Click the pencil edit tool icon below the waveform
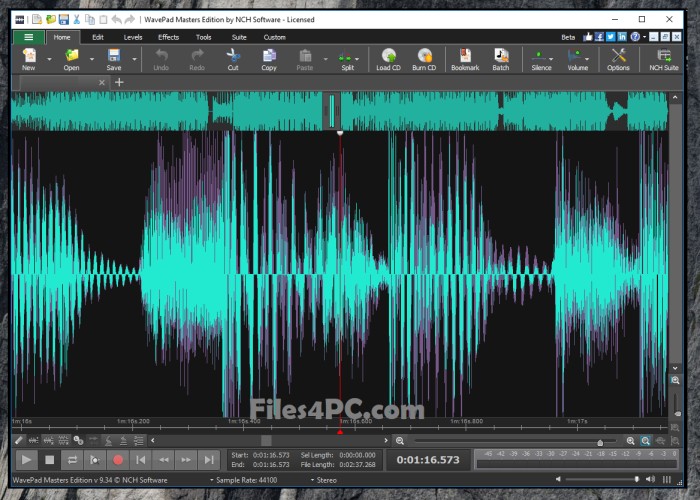This screenshot has width=700, height=500. 19,441
